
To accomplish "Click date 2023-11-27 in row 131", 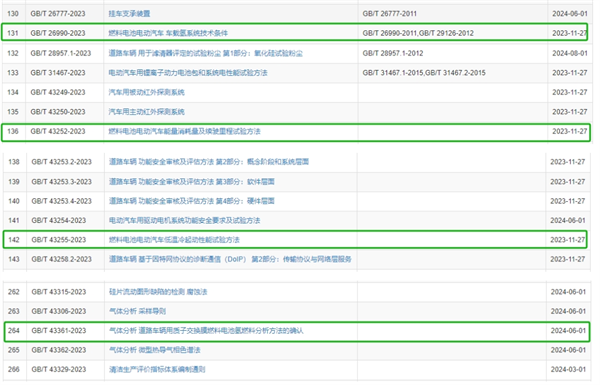I will click(x=570, y=33).
